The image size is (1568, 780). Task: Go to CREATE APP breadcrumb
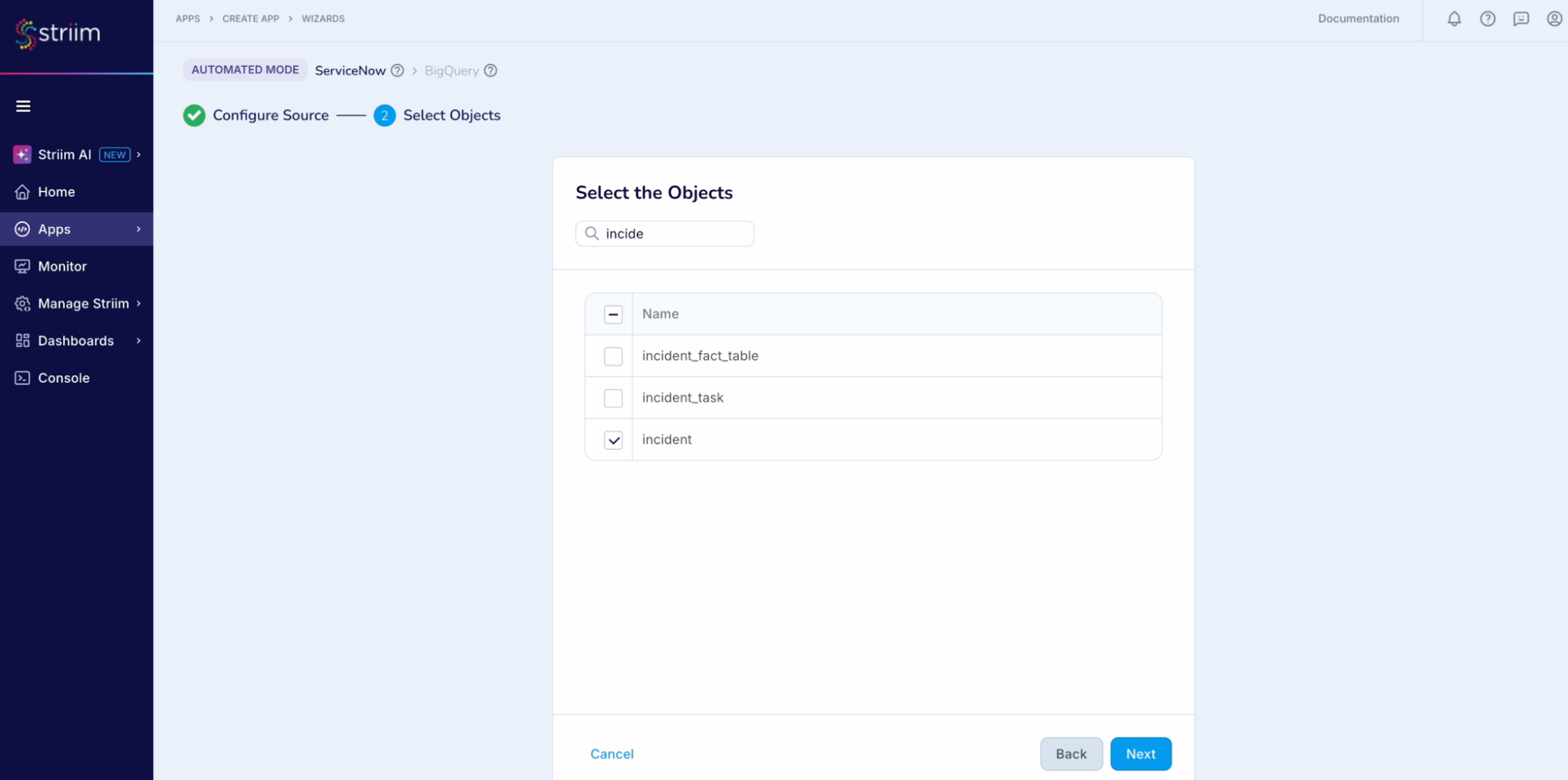(250, 19)
